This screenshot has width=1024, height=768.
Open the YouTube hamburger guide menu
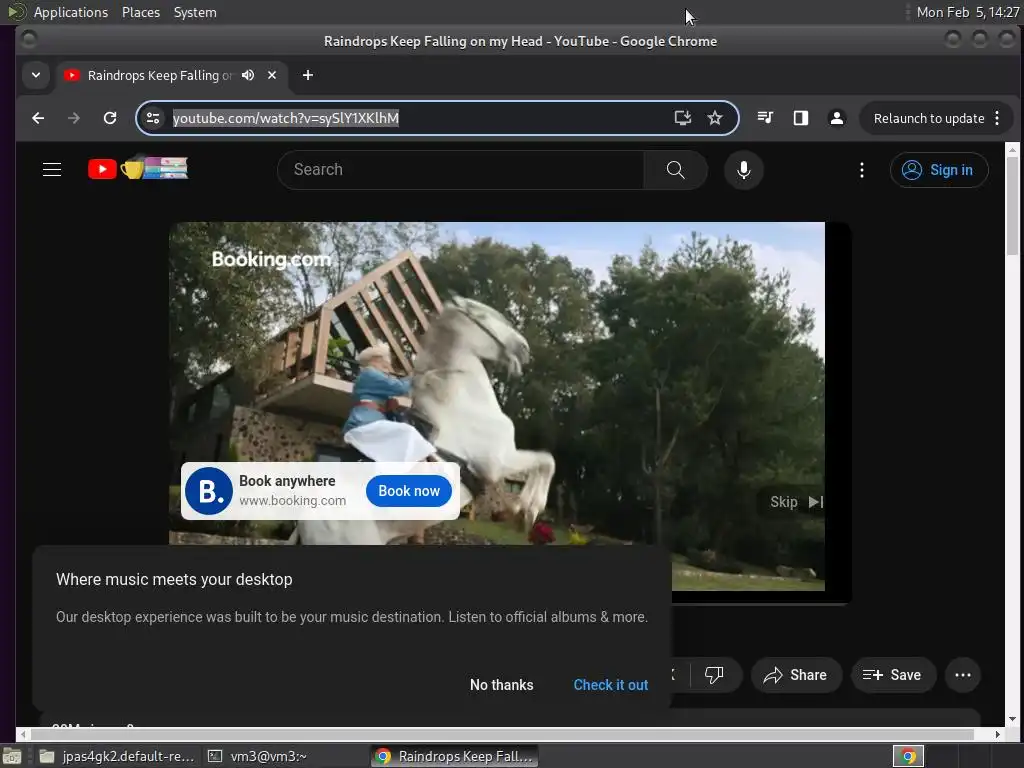[x=52, y=170]
